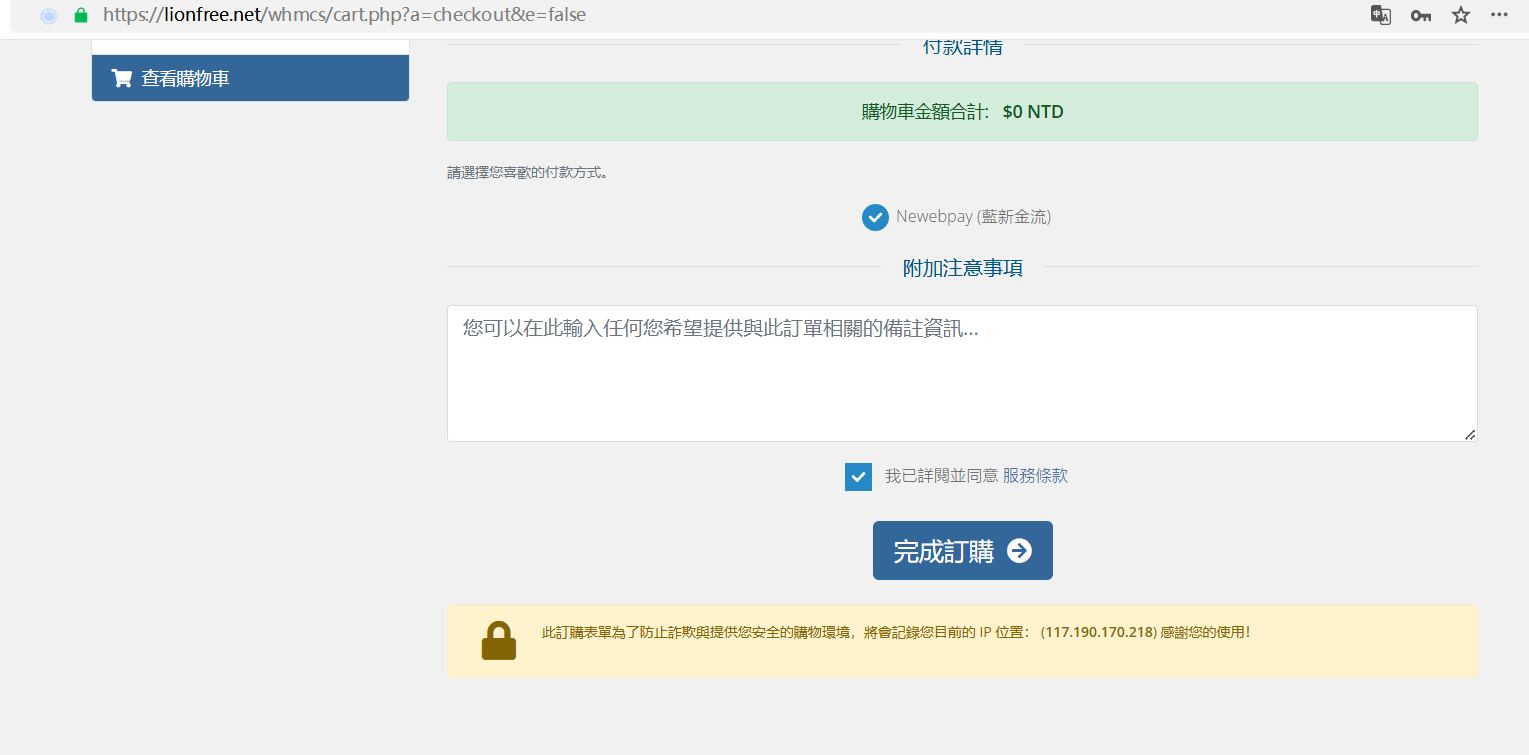The image size is (1529, 755).
Task: Add this page to favorites with star
Action: 1461,15
